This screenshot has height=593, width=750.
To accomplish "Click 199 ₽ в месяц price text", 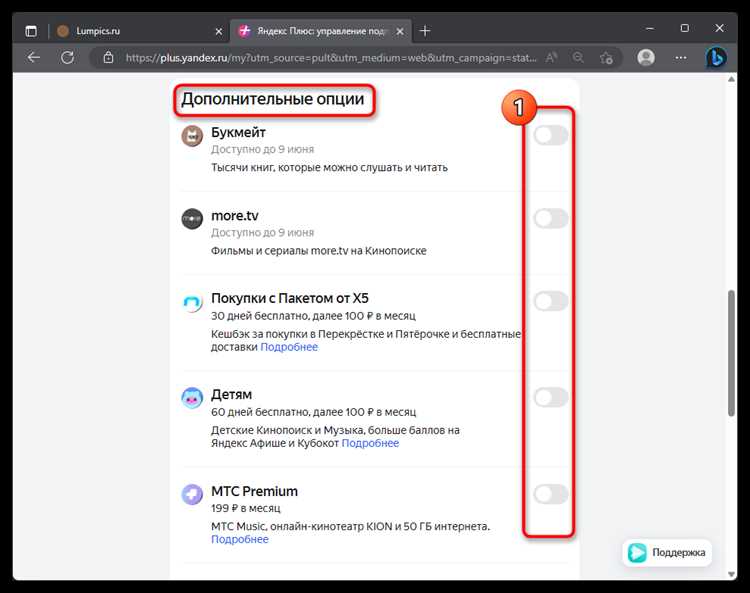I will [246, 508].
